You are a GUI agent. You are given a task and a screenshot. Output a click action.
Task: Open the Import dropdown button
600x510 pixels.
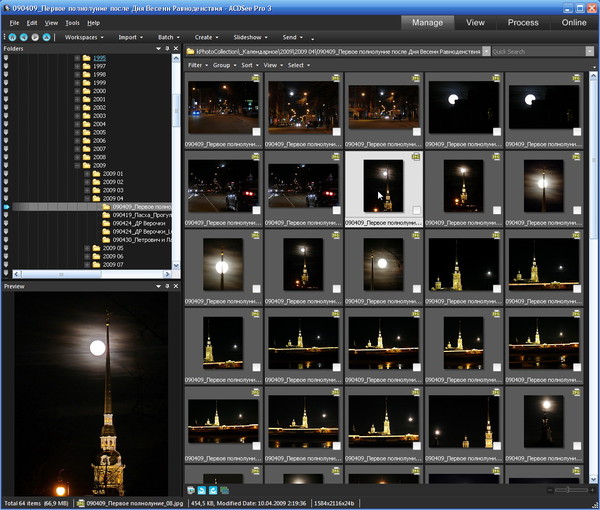point(130,37)
